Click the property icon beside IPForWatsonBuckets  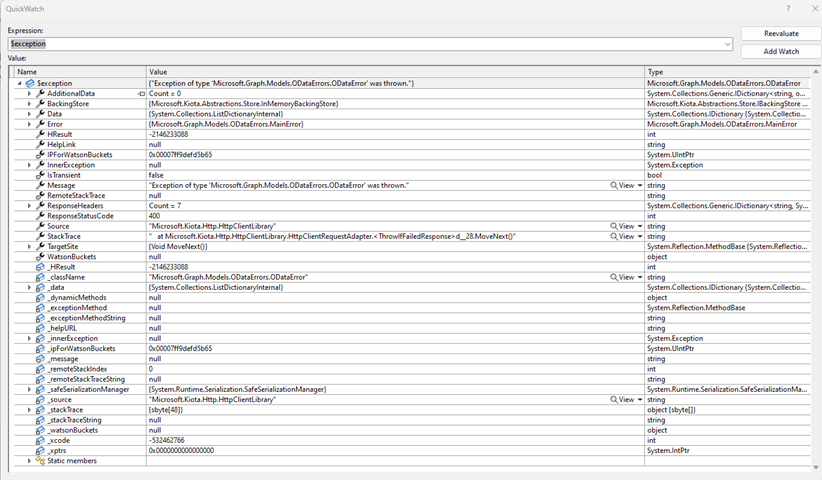tap(40, 155)
